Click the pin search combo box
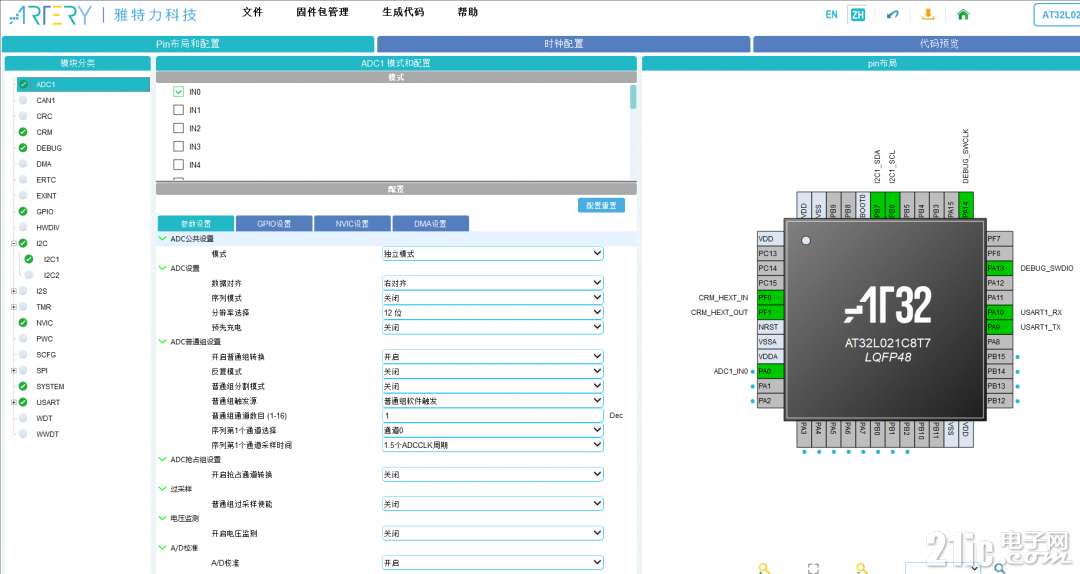The width and height of the screenshot is (1080, 574). coord(942,568)
